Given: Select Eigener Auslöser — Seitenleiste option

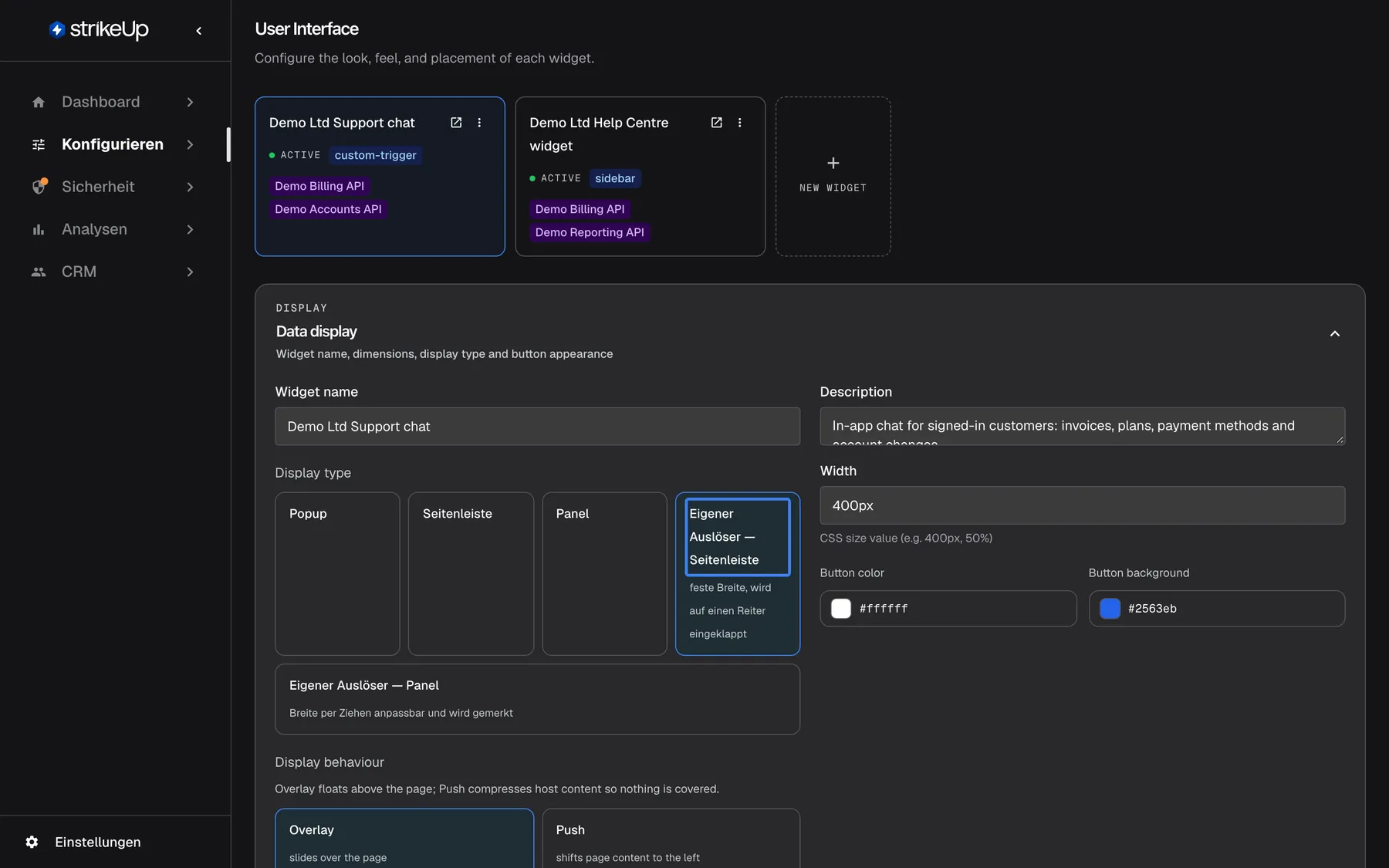Looking at the screenshot, I should (738, 574).
